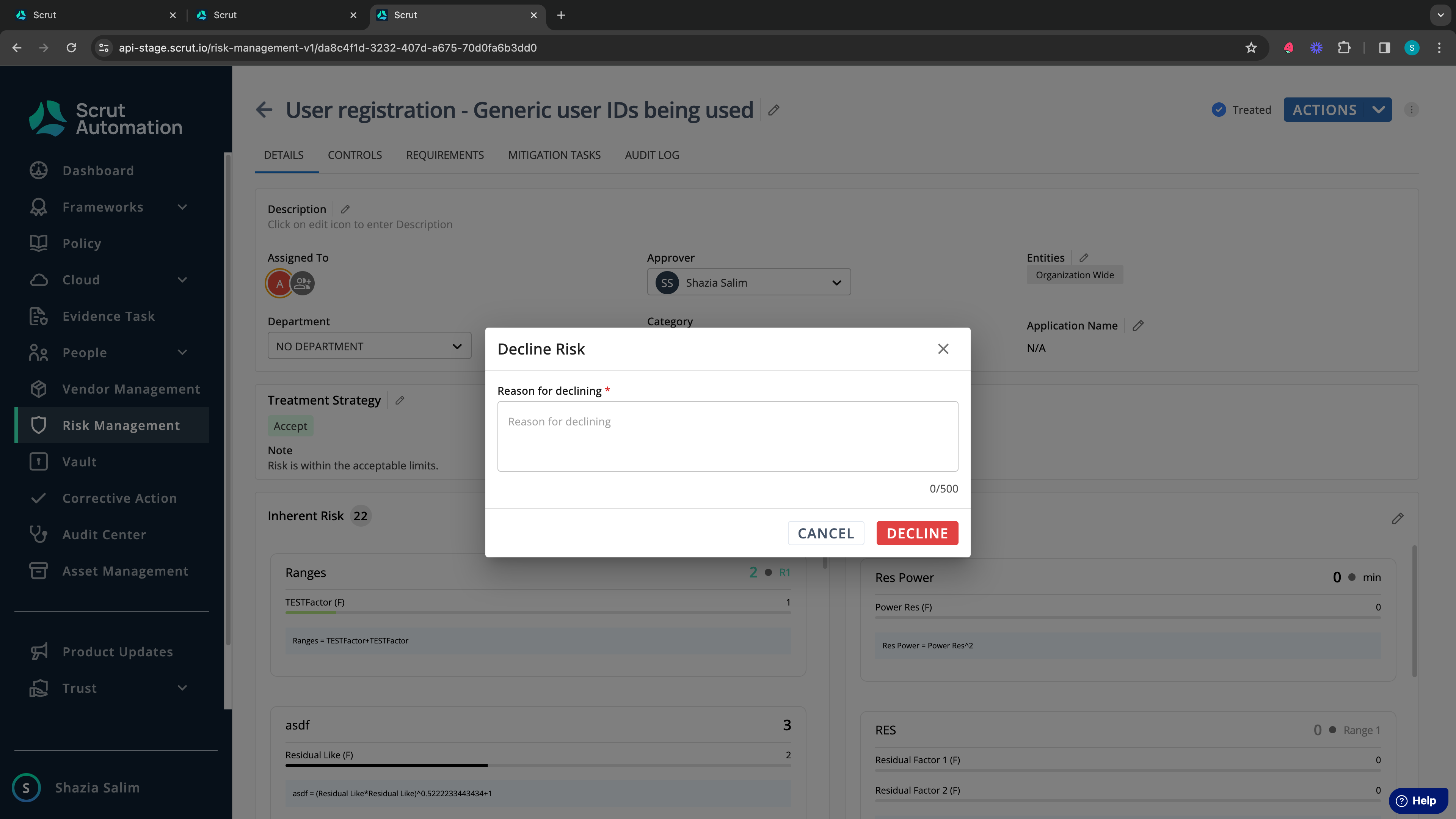Switch to the CONTROLS tab
The width and height of the screenshot is (1456, 819).
(355, 155)
